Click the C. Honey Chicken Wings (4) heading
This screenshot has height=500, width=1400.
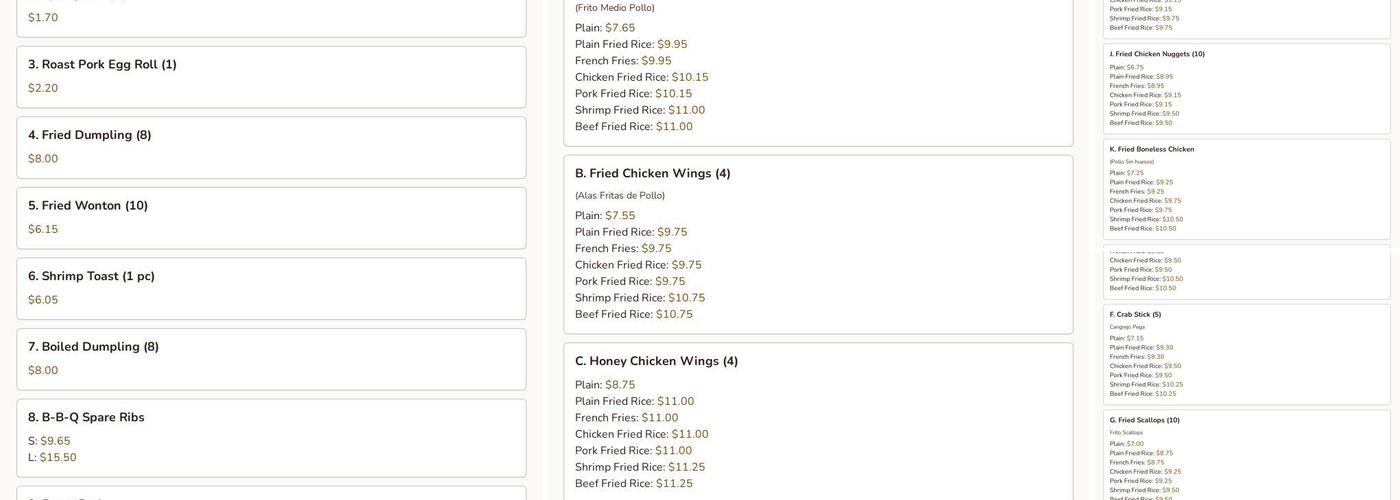[656, 362]
